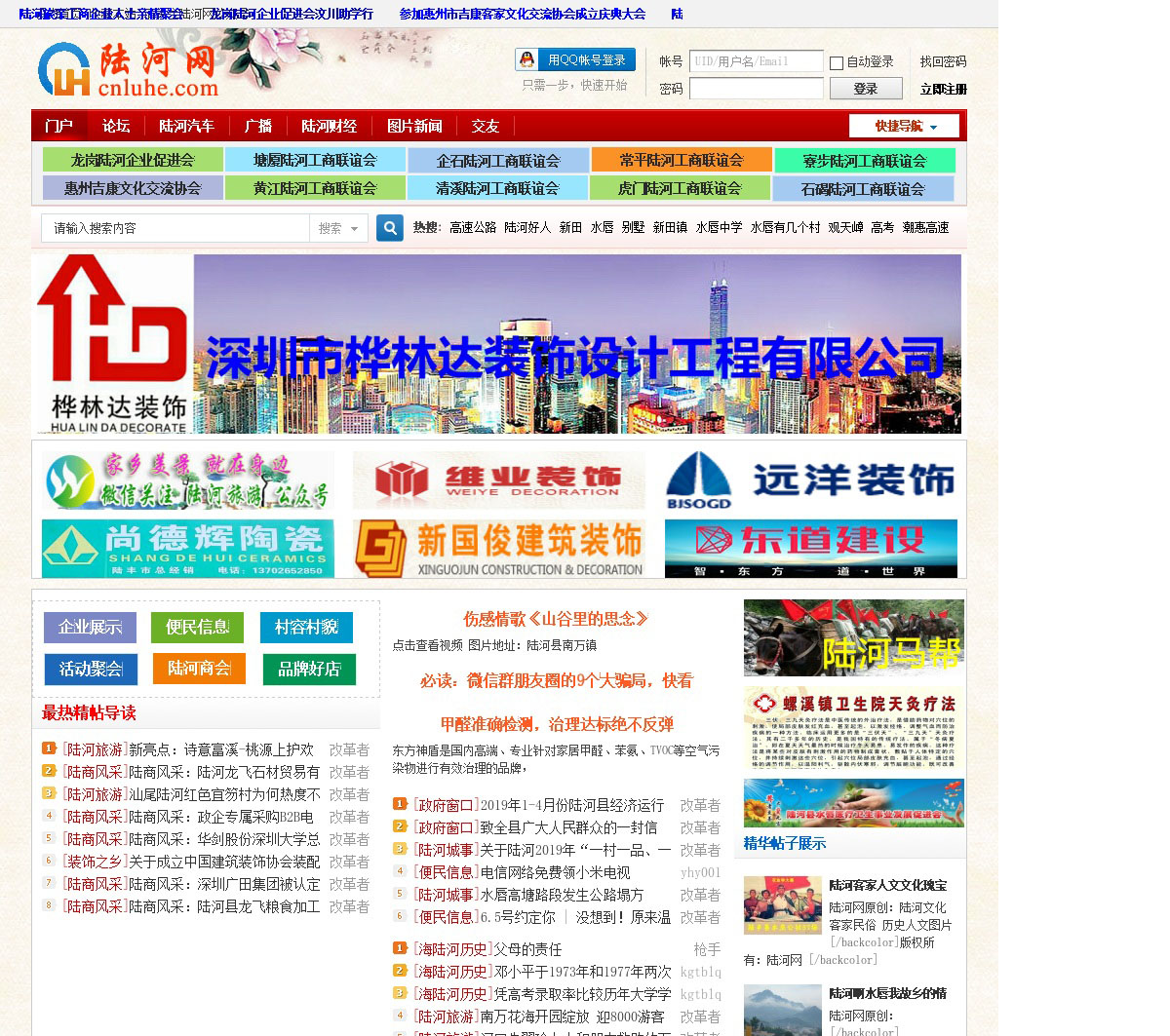Click hot search term 水唇中学

pos(719,227)
